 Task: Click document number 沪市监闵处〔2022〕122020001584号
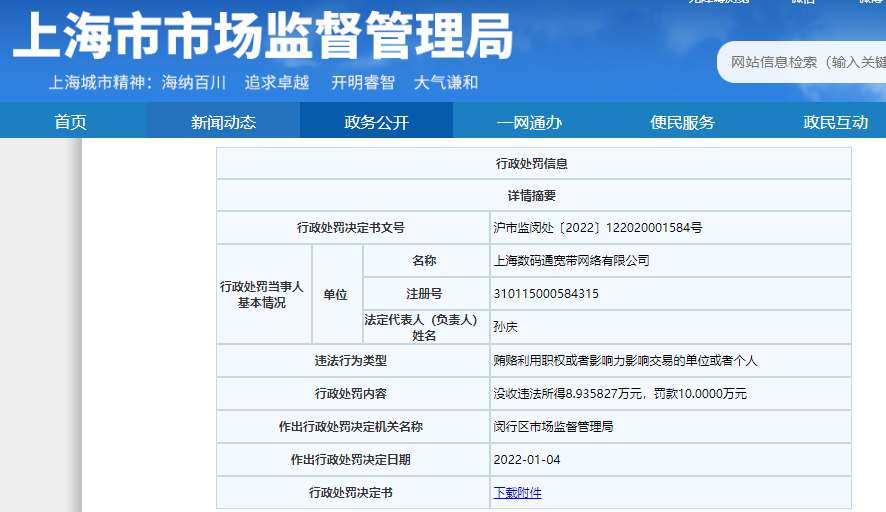pos(597,228)
